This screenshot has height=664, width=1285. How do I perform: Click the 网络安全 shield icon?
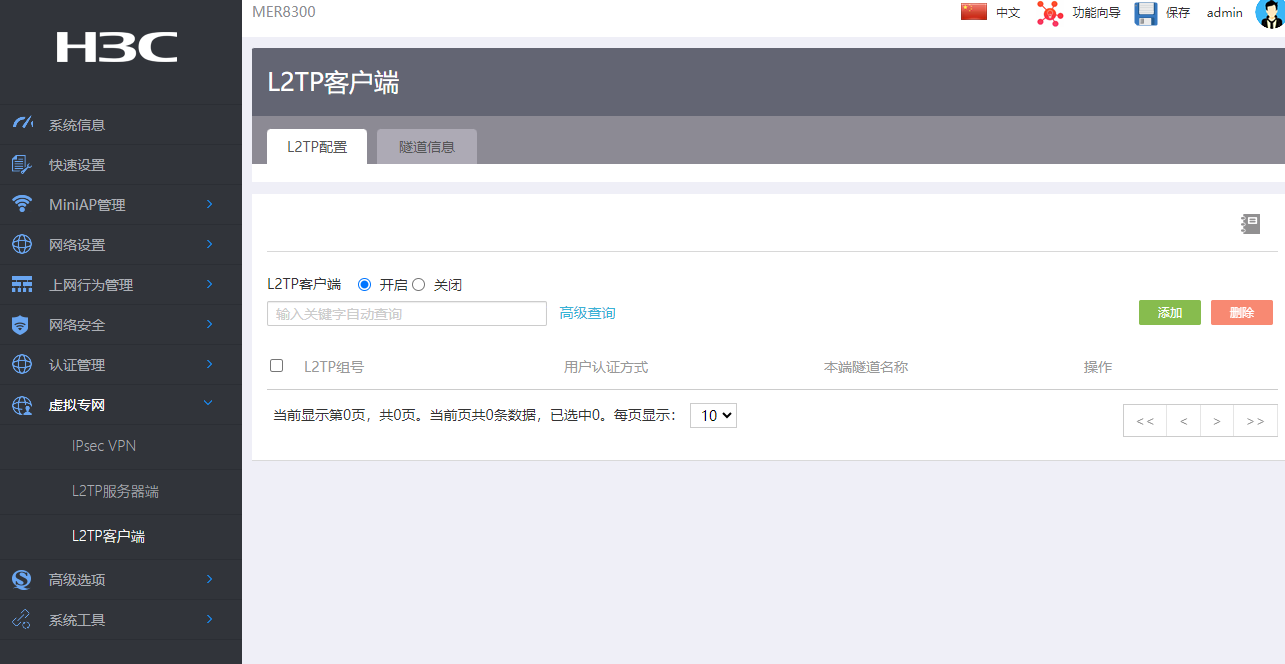(x=21, y=324)
